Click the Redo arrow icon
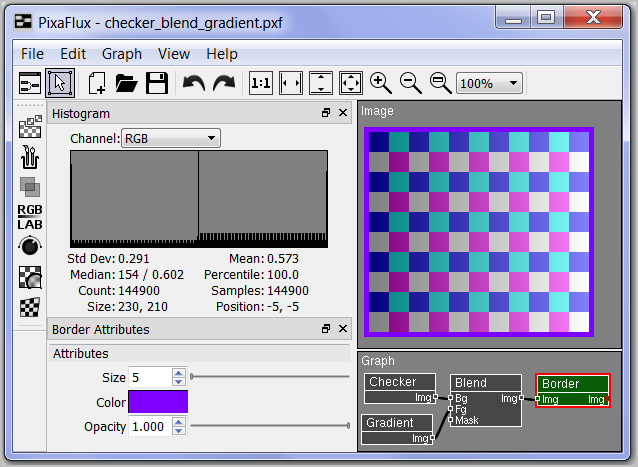Screen dimensions: 638x467 pos(224,83)
